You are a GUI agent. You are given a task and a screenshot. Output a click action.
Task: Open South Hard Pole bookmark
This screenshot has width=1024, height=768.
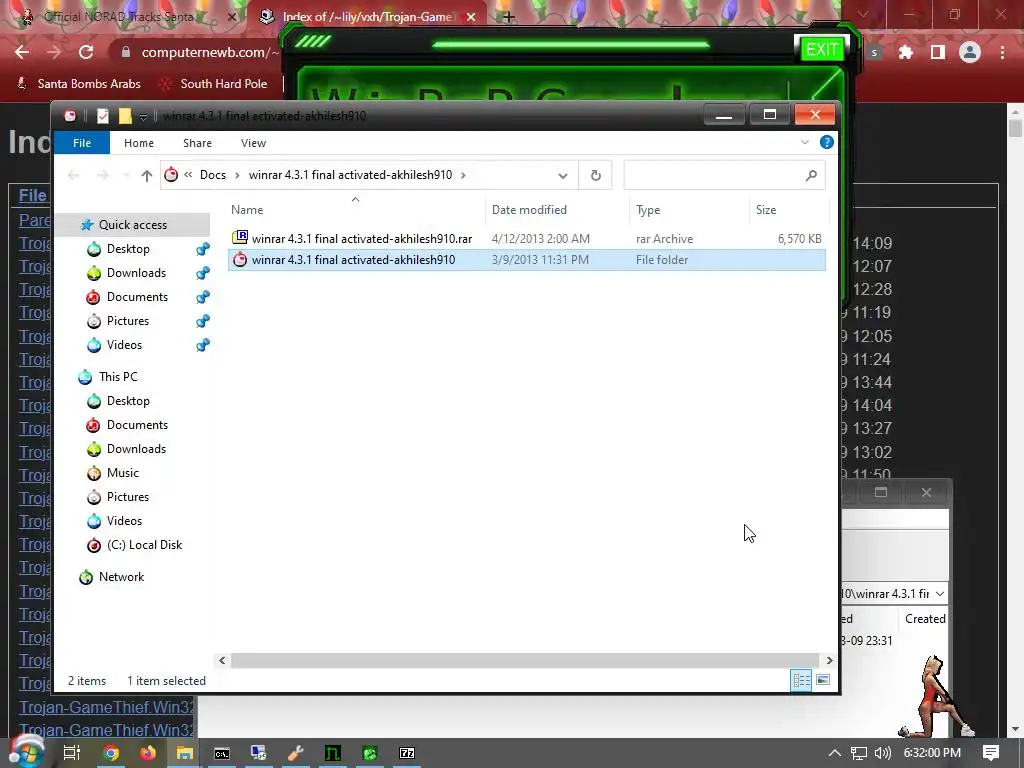(x=214, y=84)
